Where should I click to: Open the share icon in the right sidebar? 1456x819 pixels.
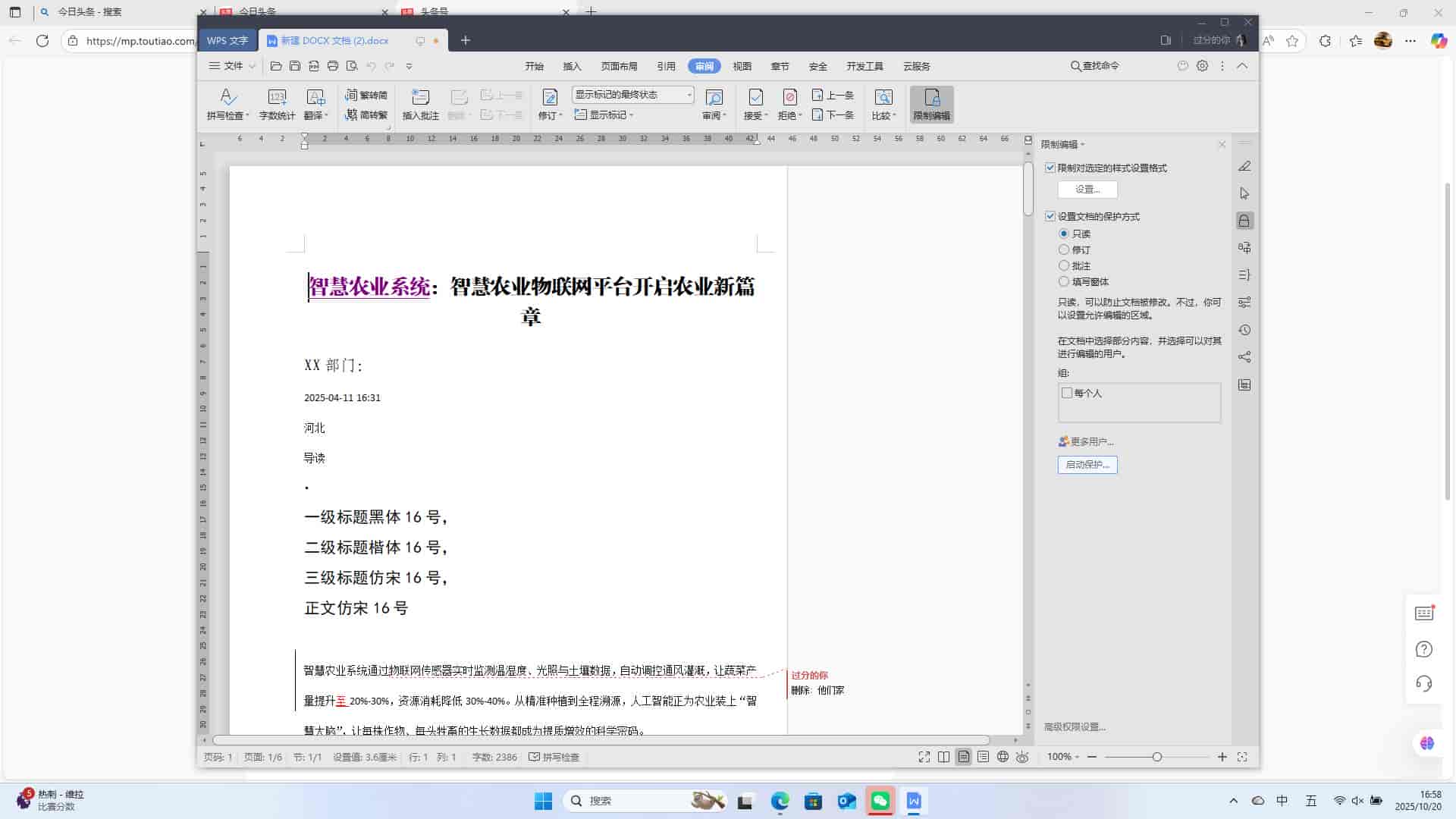tap(1244, 357)
